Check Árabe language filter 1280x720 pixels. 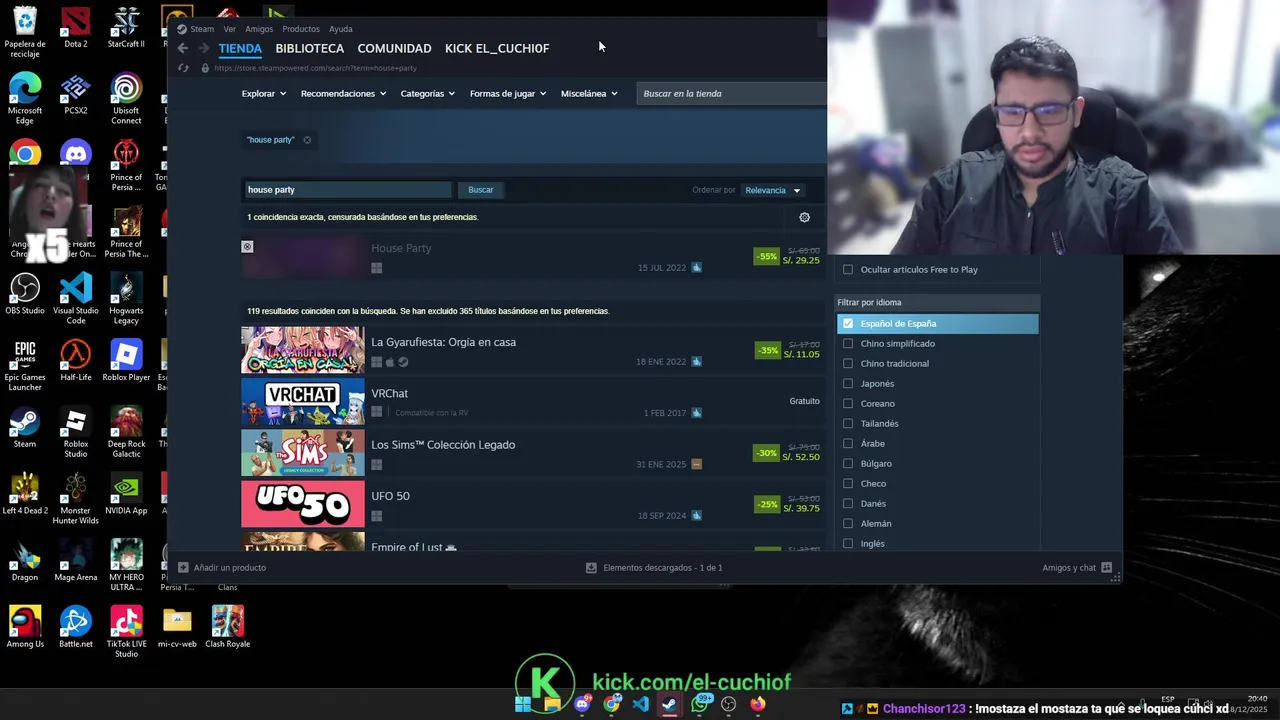(x=848, y=443)
